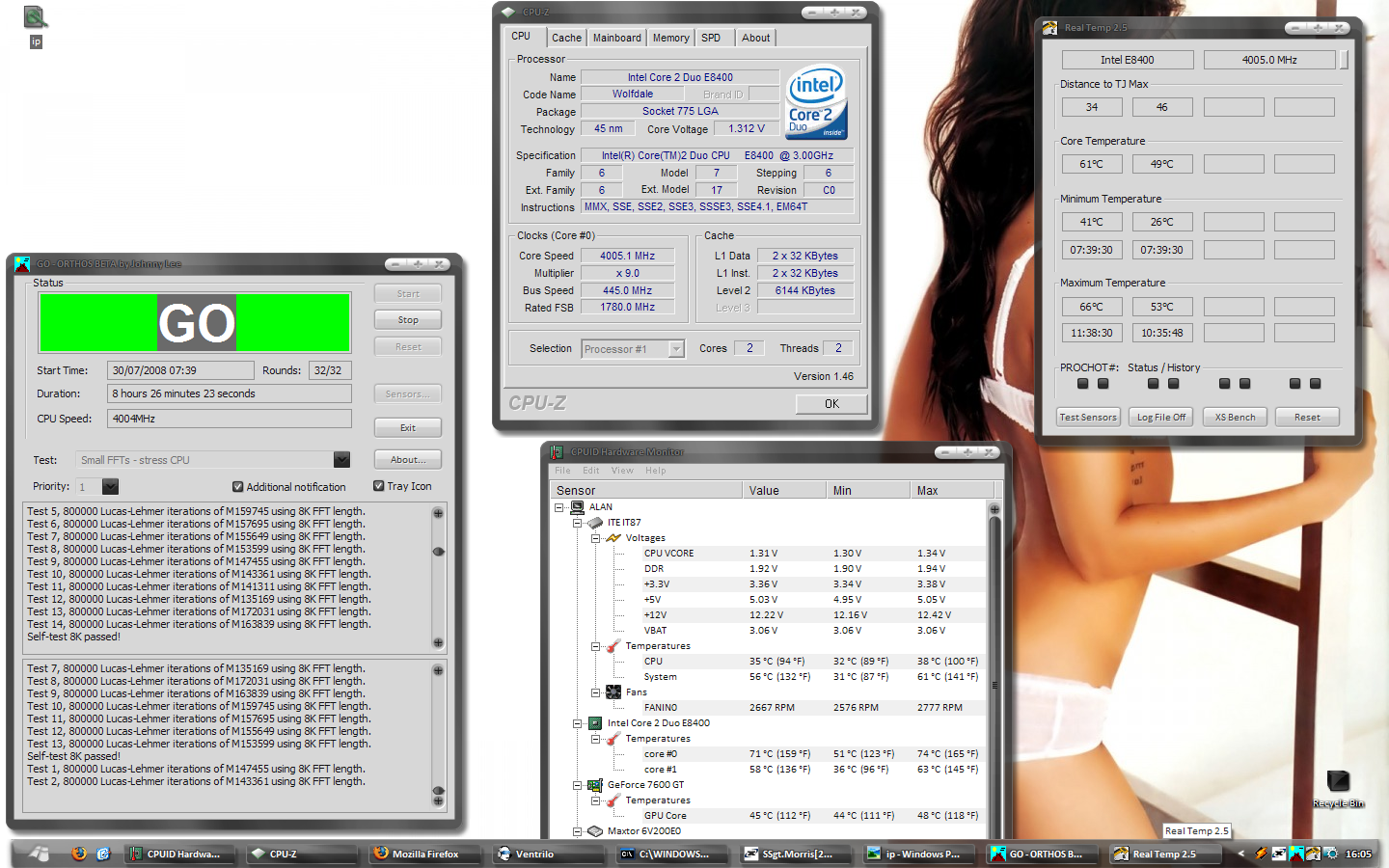Open the Processor Selection dropdown in CPU-Z
The width and height of the screenshot is (1389, 868).
tap(674, 348)
